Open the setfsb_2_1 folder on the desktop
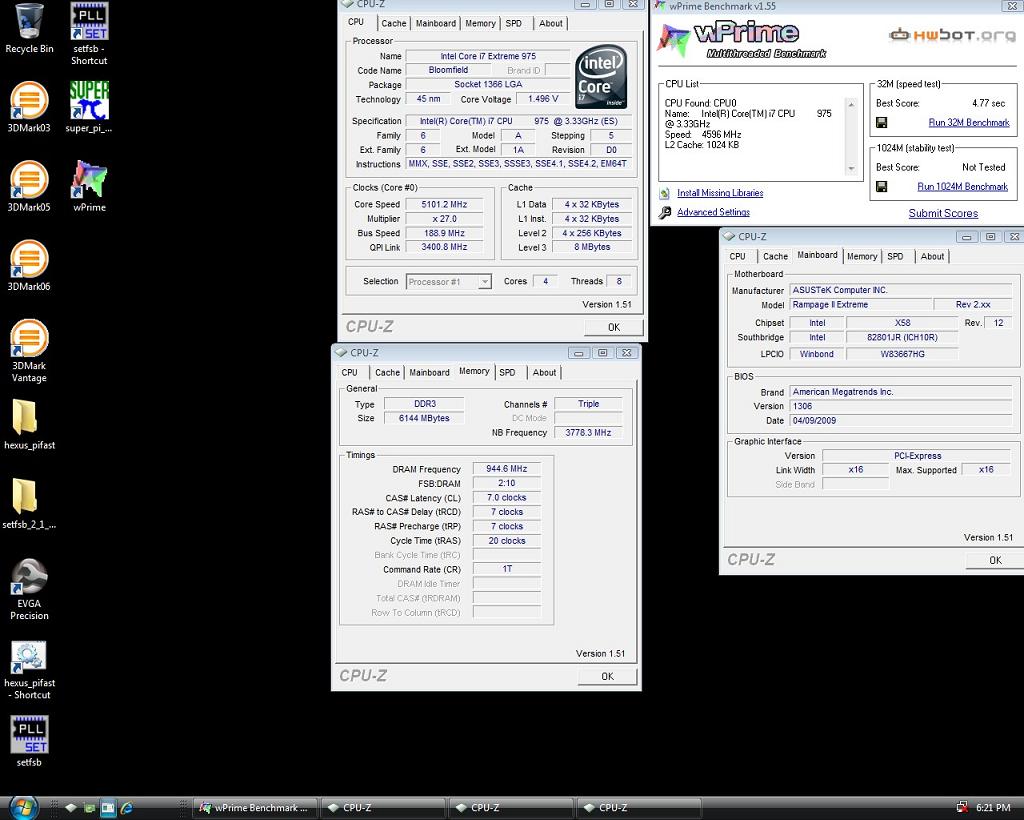This screenshot has width=1024, height=820. tap(29, 503)
